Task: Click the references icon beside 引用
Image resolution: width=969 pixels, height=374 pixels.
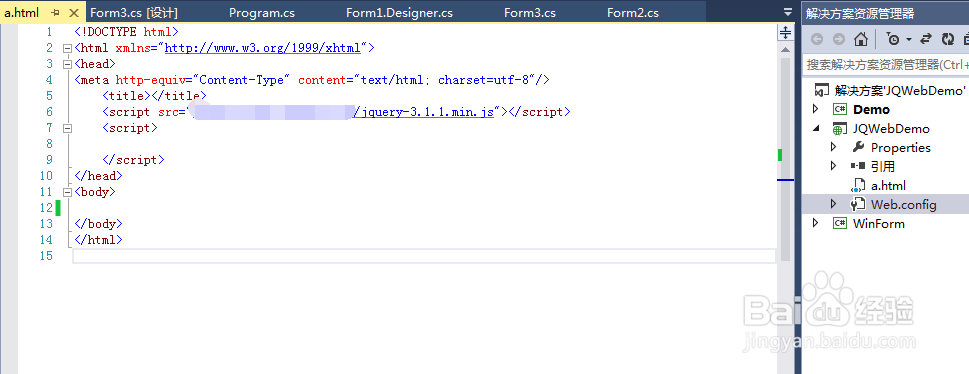Action: 858,166
